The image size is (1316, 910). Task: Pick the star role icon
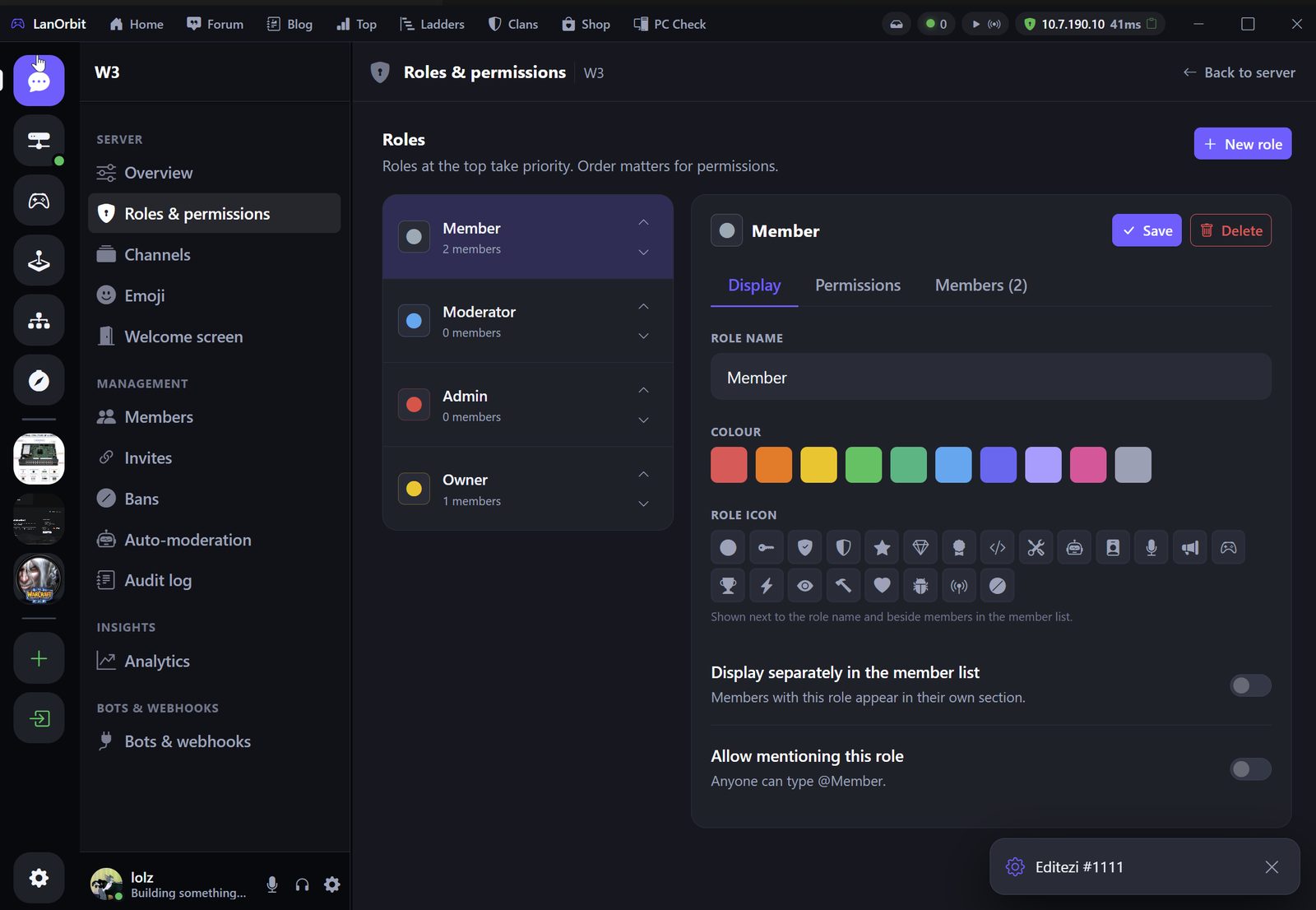[882, 547]
